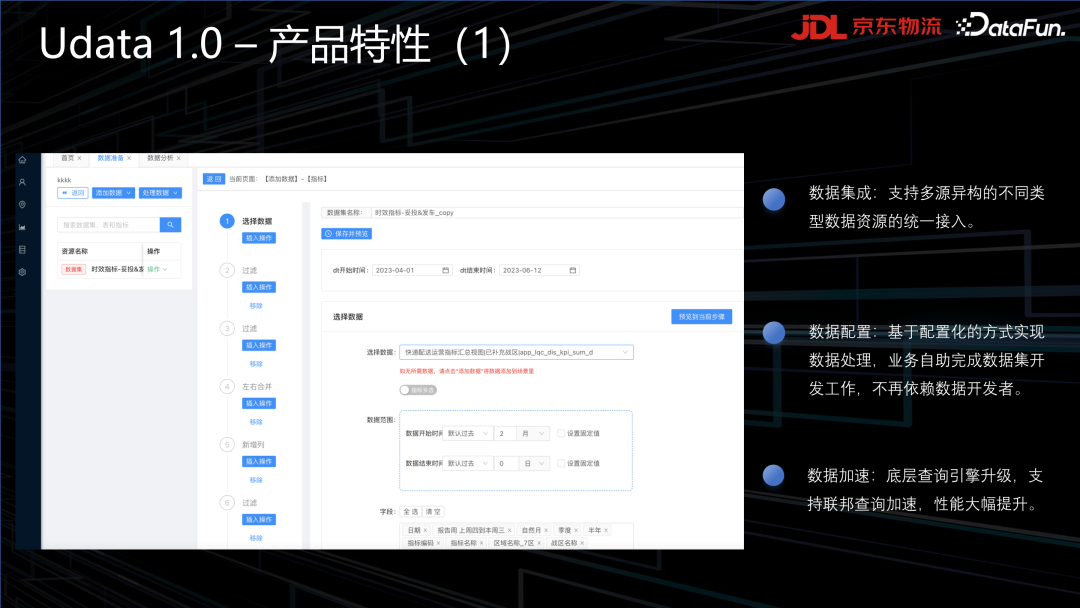Remove the 半年 field tag
Viewport: 1080px width, 608px height.
pyautogui.click(x=605, y=530)
